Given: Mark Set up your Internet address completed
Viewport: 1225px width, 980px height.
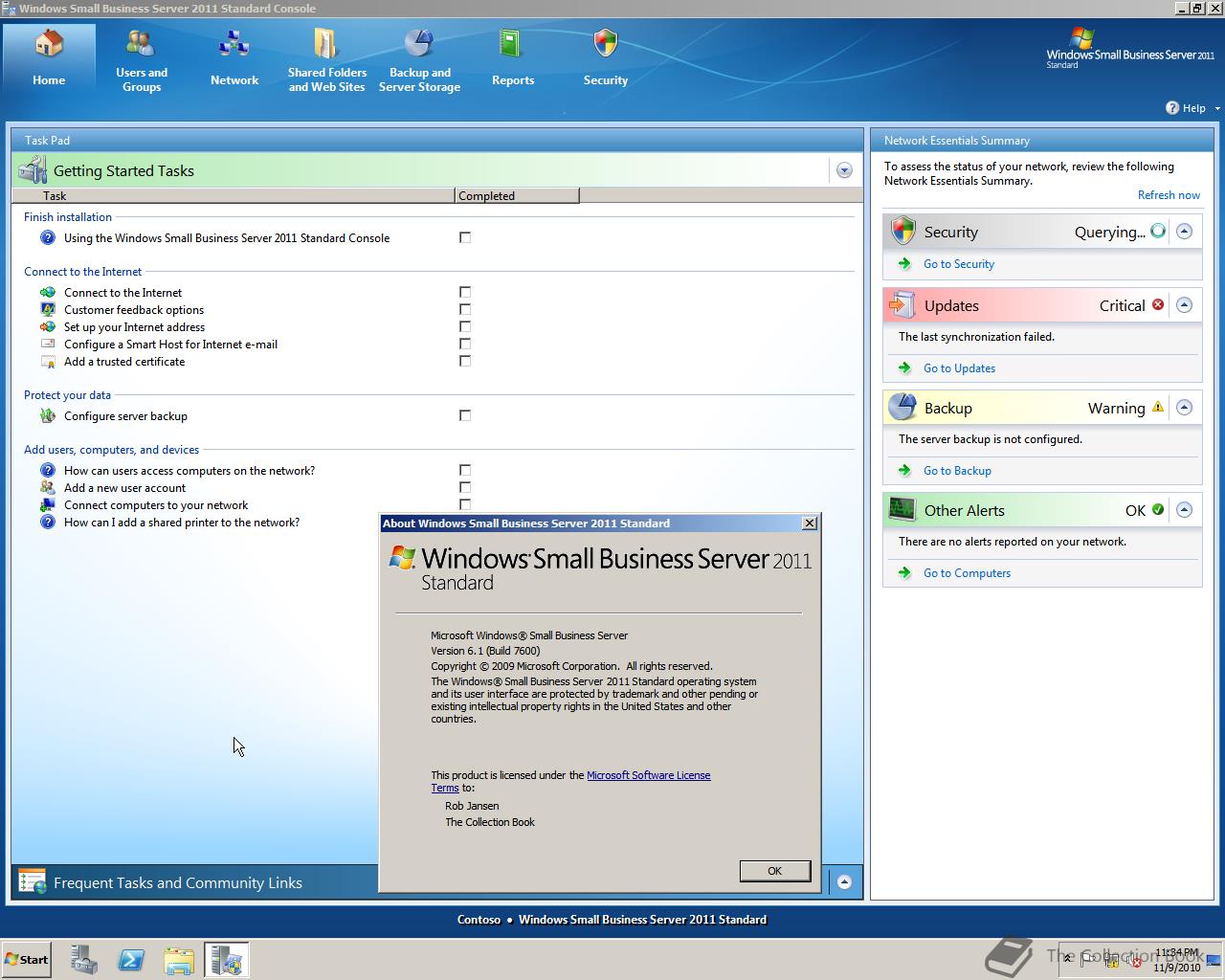Looking at the screenshot, I should 465,326.
